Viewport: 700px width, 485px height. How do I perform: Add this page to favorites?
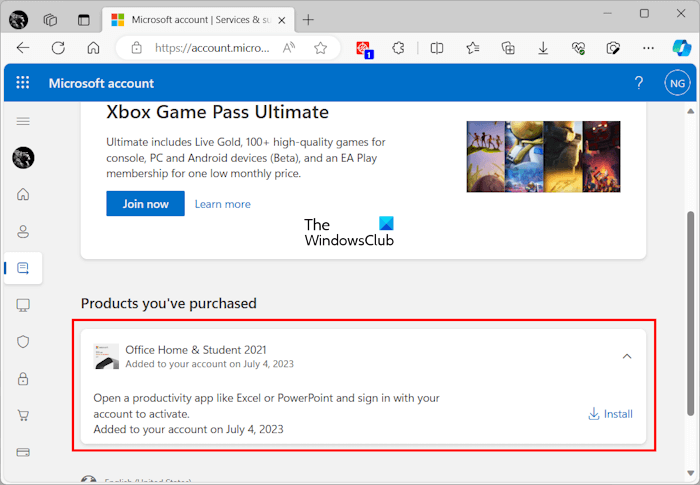(x=320, y=48)
